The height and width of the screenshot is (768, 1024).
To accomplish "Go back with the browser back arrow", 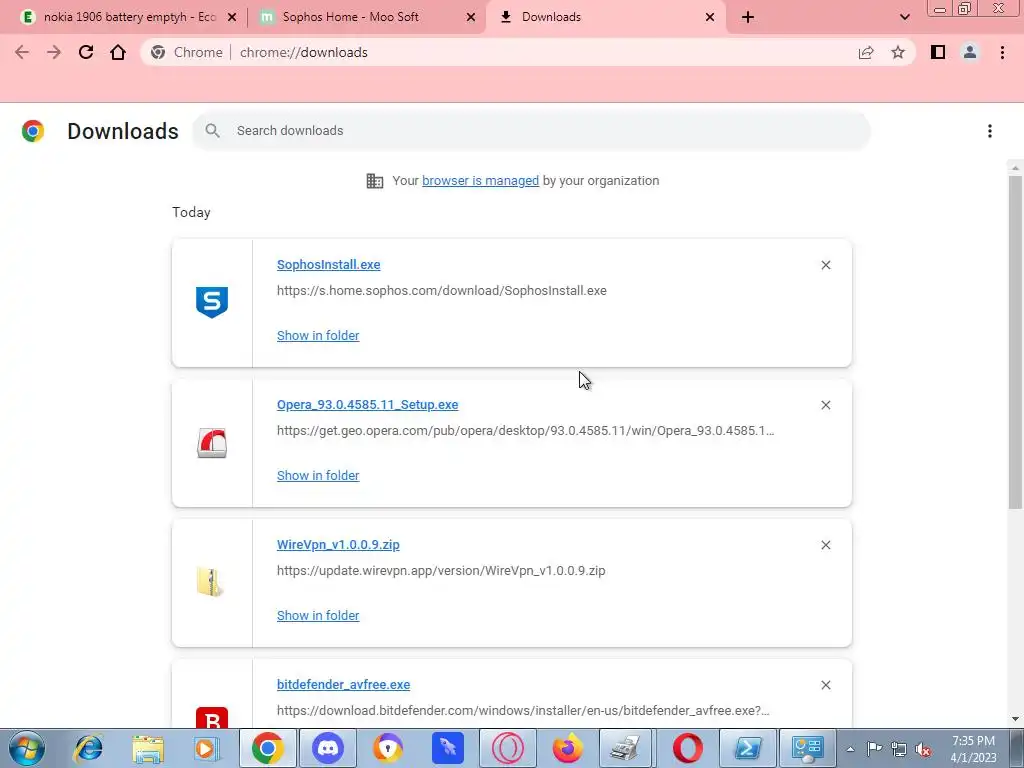I will click(22, 52).
